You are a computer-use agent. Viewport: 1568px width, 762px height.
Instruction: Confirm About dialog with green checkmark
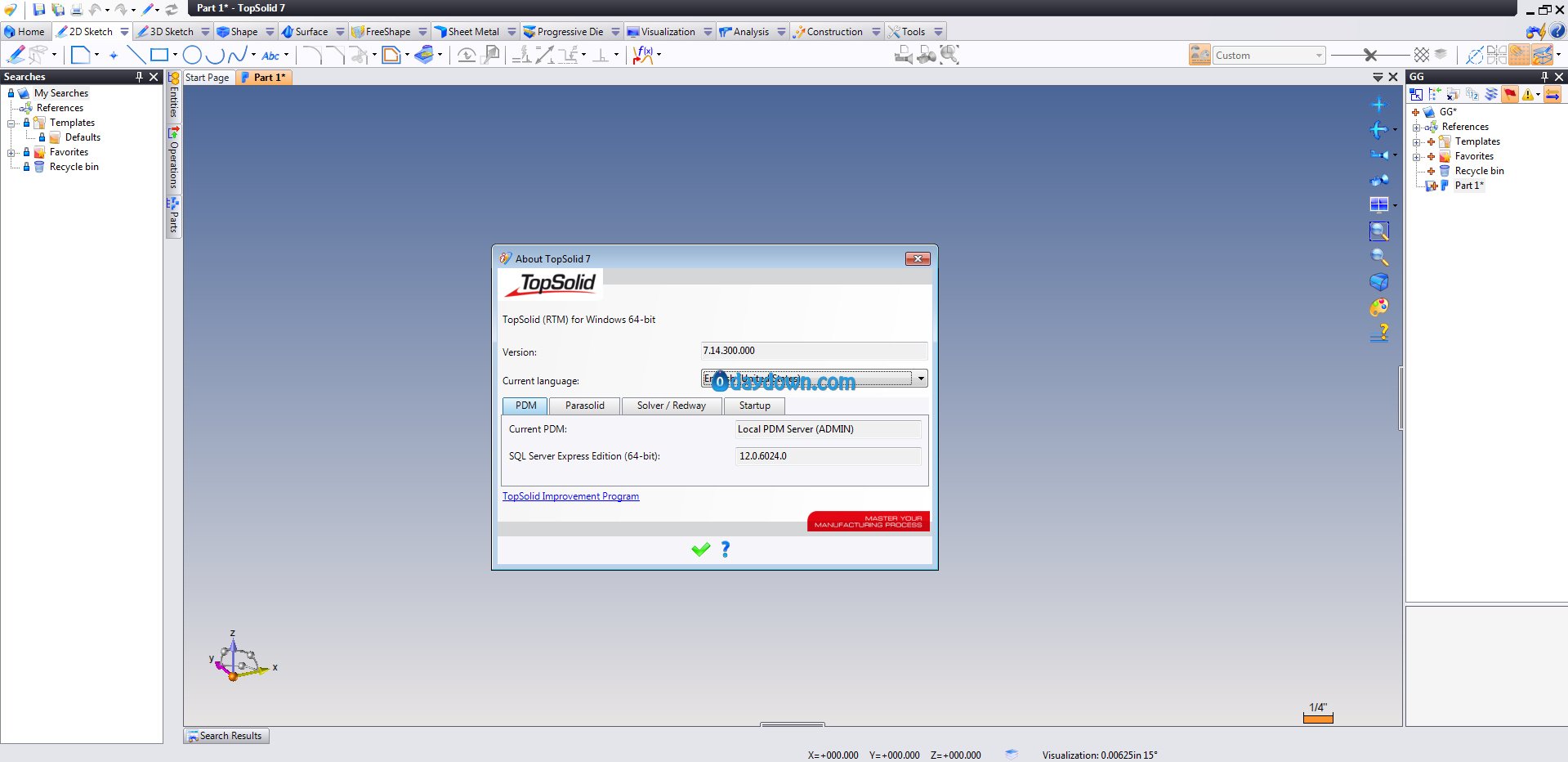point(701,549)
